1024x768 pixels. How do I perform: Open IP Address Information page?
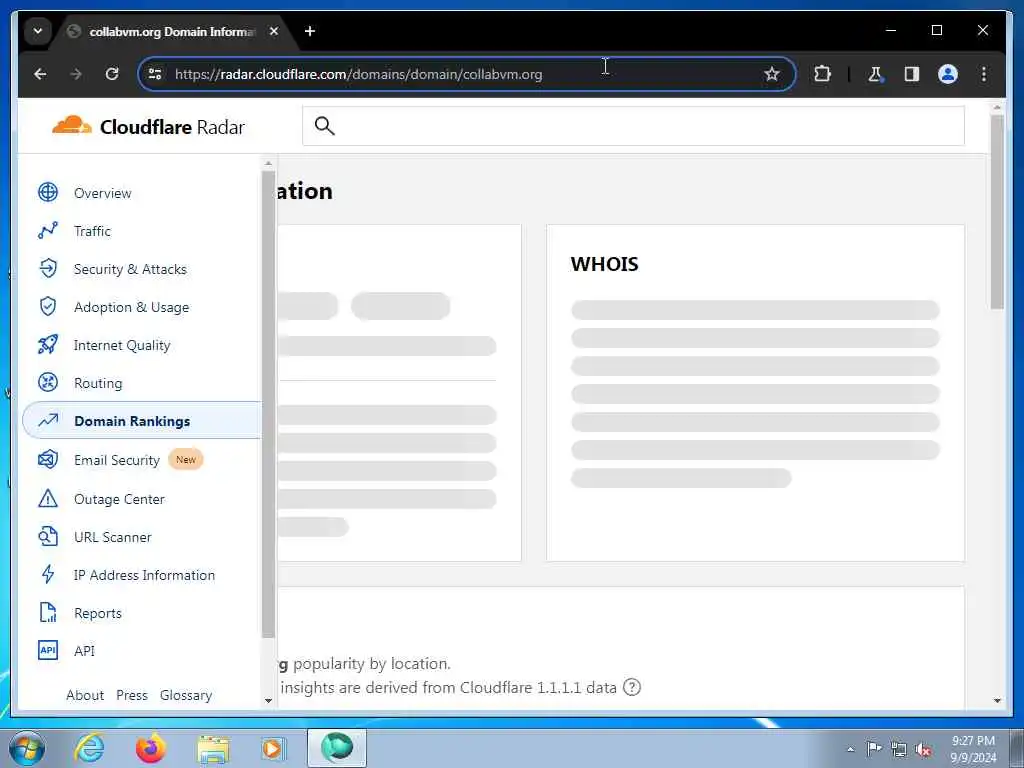point(144,575)
